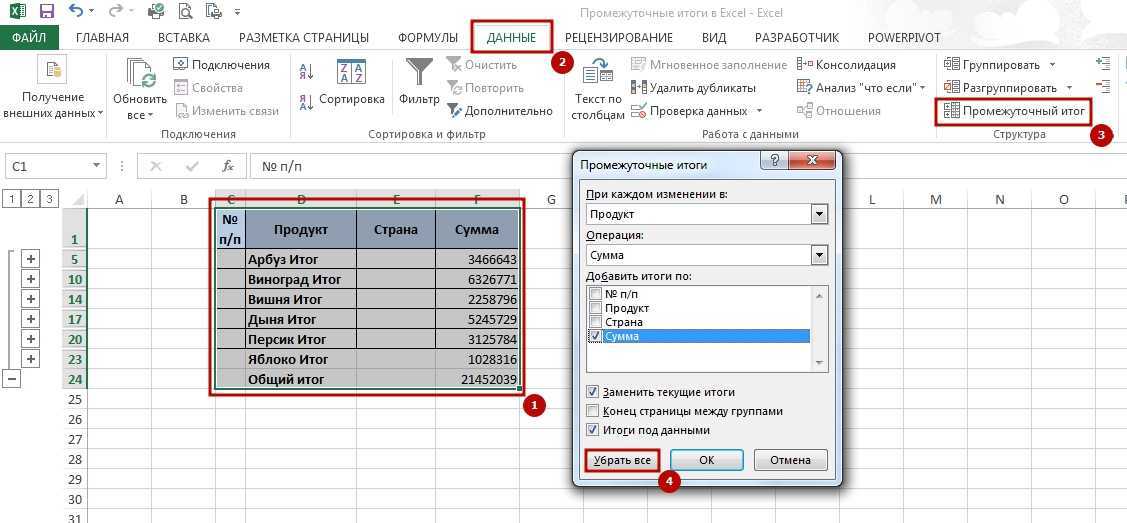The width and height of the screenshot is (1127, 523).
Task: Select column header A
Action: (119, 200)
